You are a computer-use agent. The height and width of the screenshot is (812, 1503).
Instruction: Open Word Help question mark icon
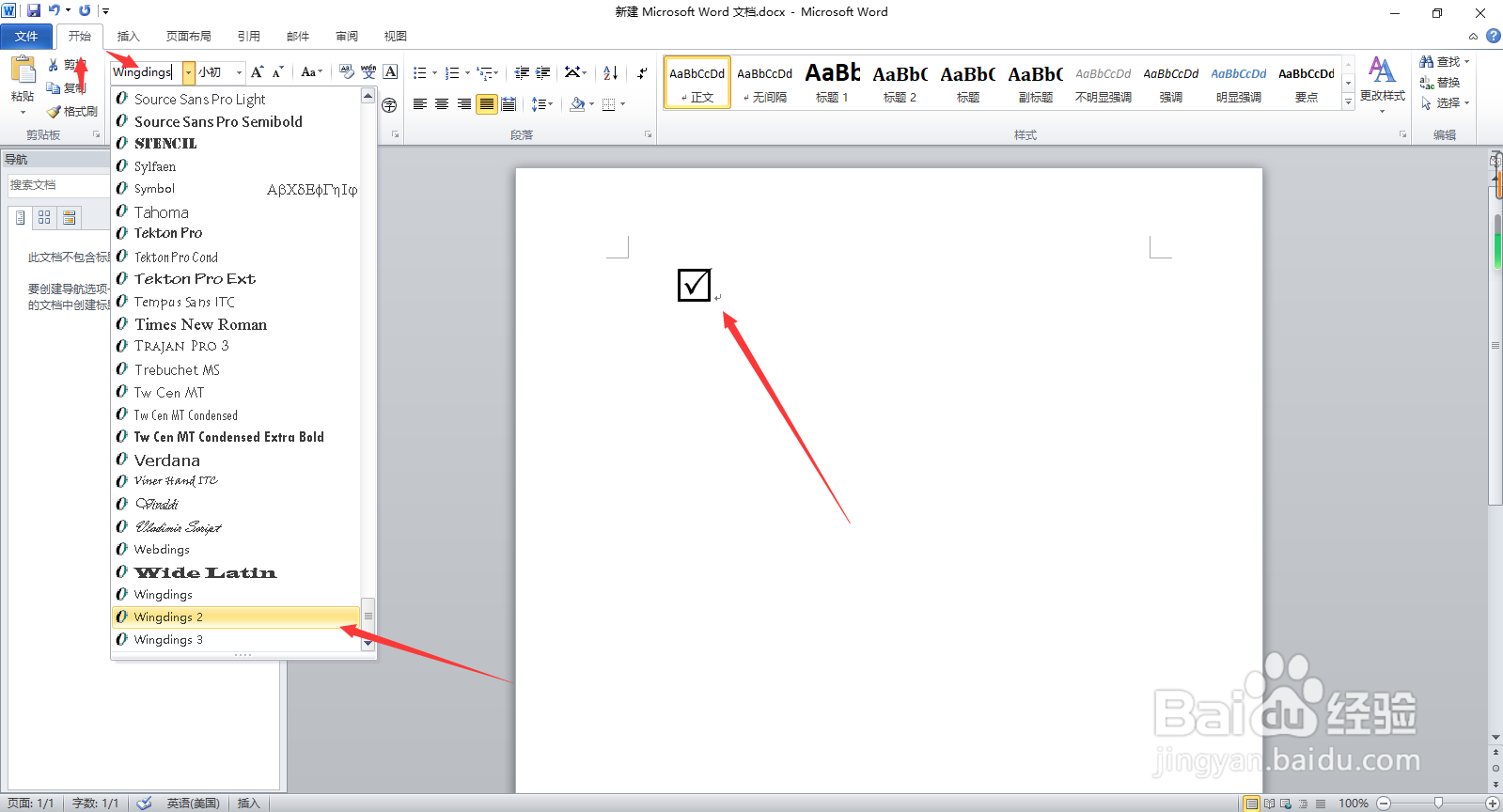coord(1493,36)
